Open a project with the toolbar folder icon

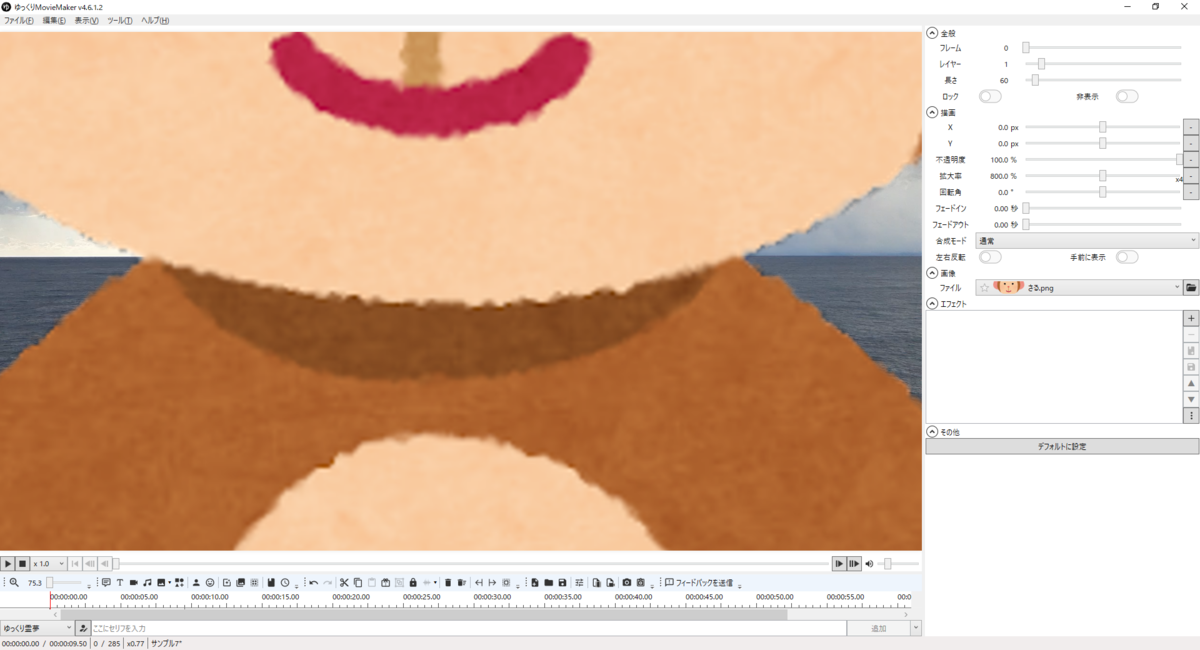(549, 582)
